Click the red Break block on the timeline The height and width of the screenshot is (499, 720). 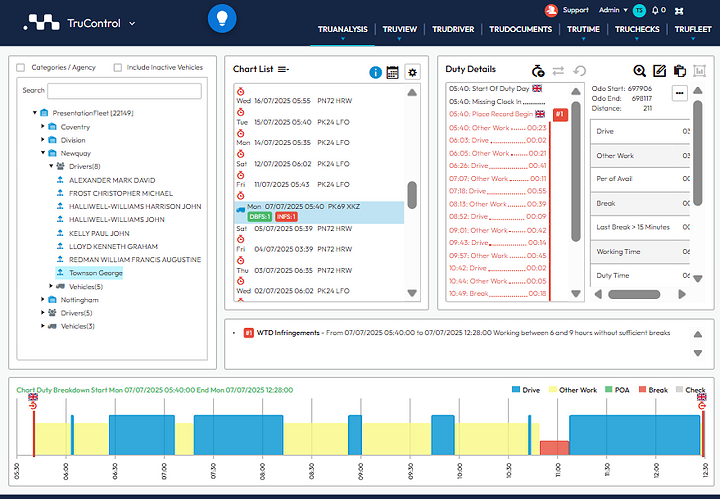554,448
